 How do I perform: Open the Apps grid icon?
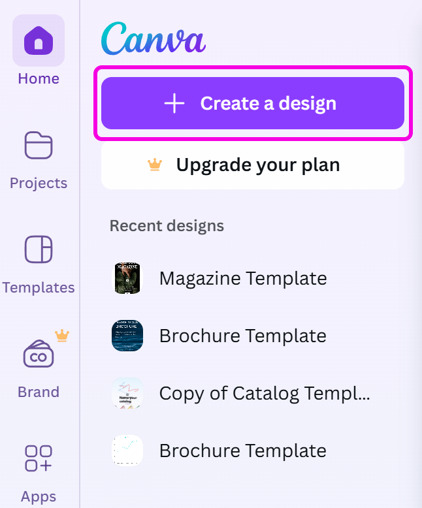tap(38, 458)
